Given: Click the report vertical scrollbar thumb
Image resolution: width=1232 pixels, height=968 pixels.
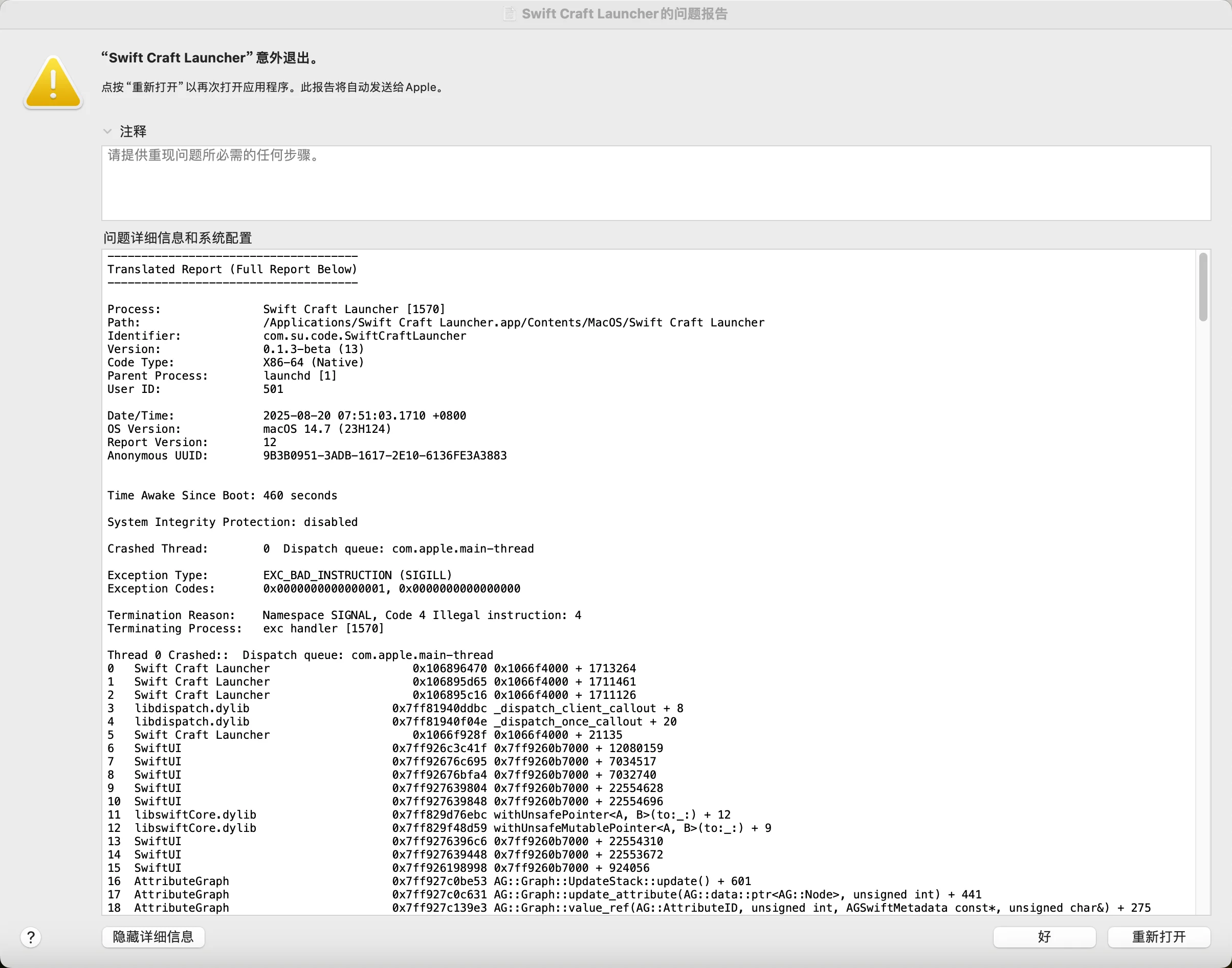Looking at the screenshot, I should click(x=1202, y=287).
